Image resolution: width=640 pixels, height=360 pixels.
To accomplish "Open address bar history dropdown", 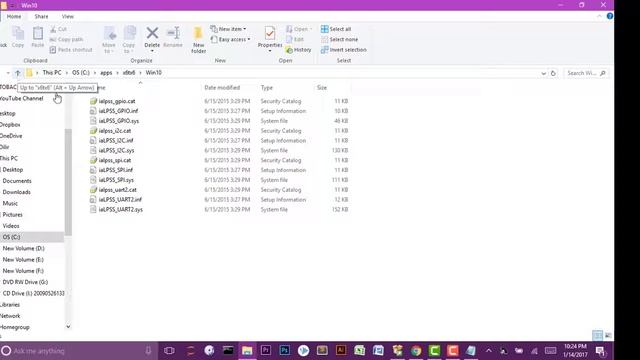I will 543,73.
